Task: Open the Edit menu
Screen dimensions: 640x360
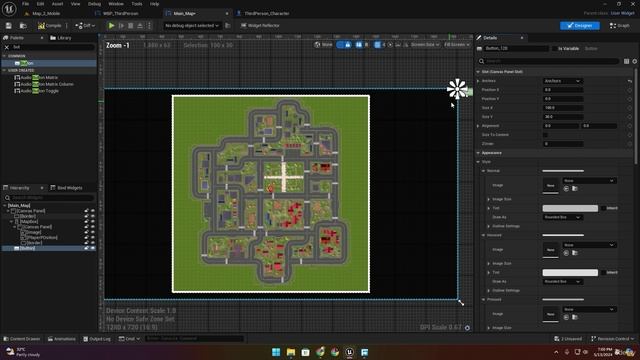Action: [x=40, y=4]
